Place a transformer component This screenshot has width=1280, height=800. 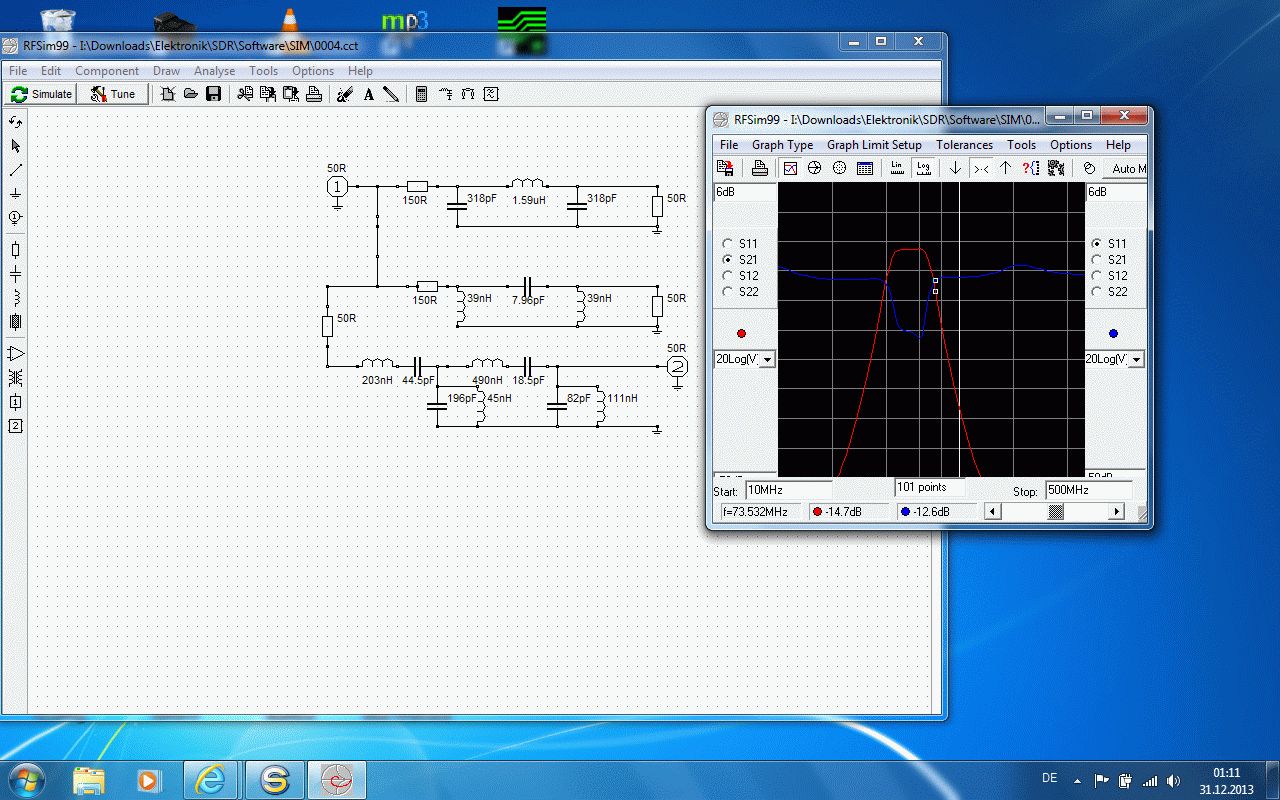(x=15, y=378)
